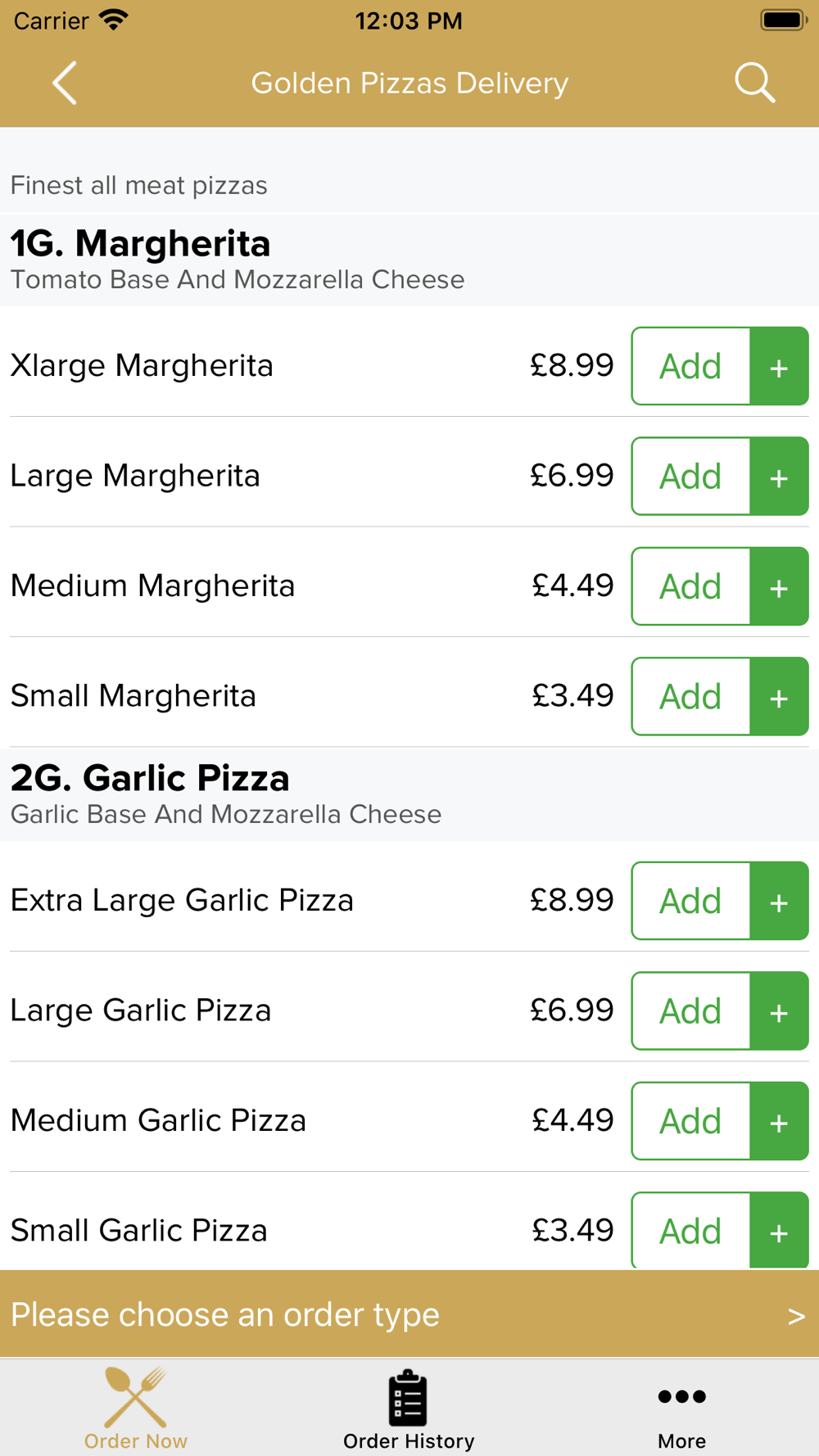Select the 2G. Garlic Pizza section header
This screenshot has width=819, height=1456.
point(409,794)
